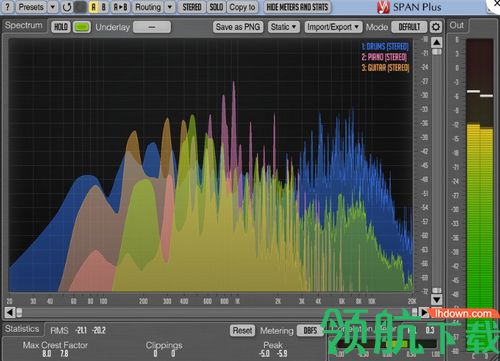Open the Underlay selector

tap(152, 27)
